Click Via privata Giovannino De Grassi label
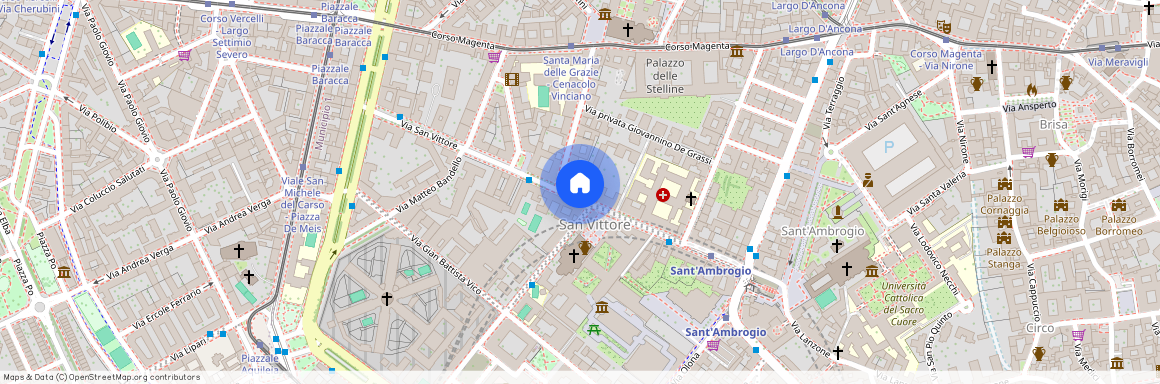The image size is (1160, 384). coord(647,135)
